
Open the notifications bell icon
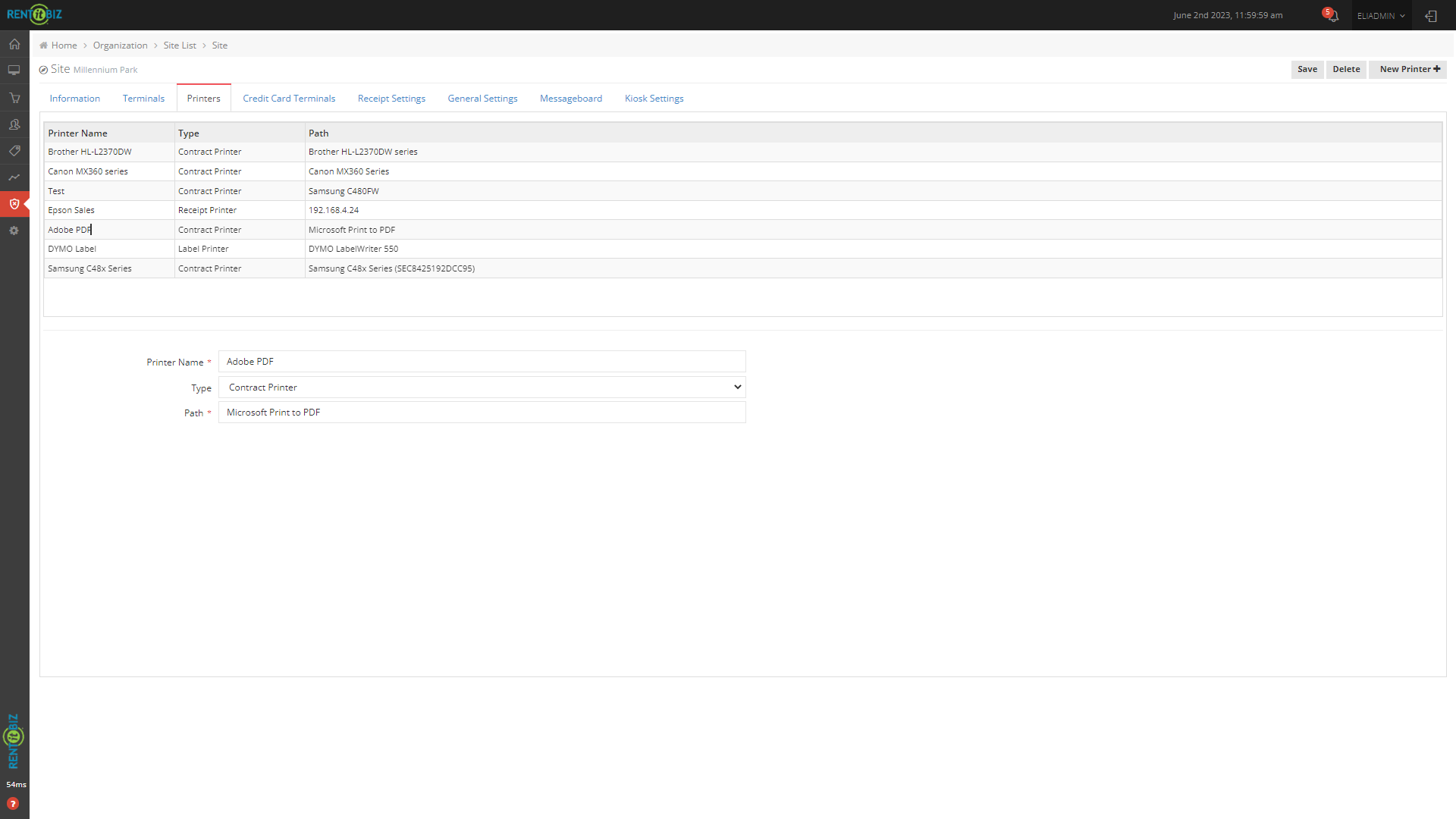tap(1332, 16)
